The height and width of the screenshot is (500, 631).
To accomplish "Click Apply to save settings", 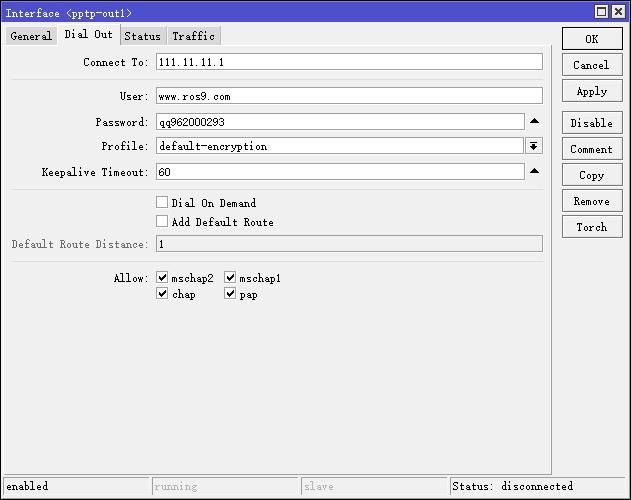I will (591, 91).
